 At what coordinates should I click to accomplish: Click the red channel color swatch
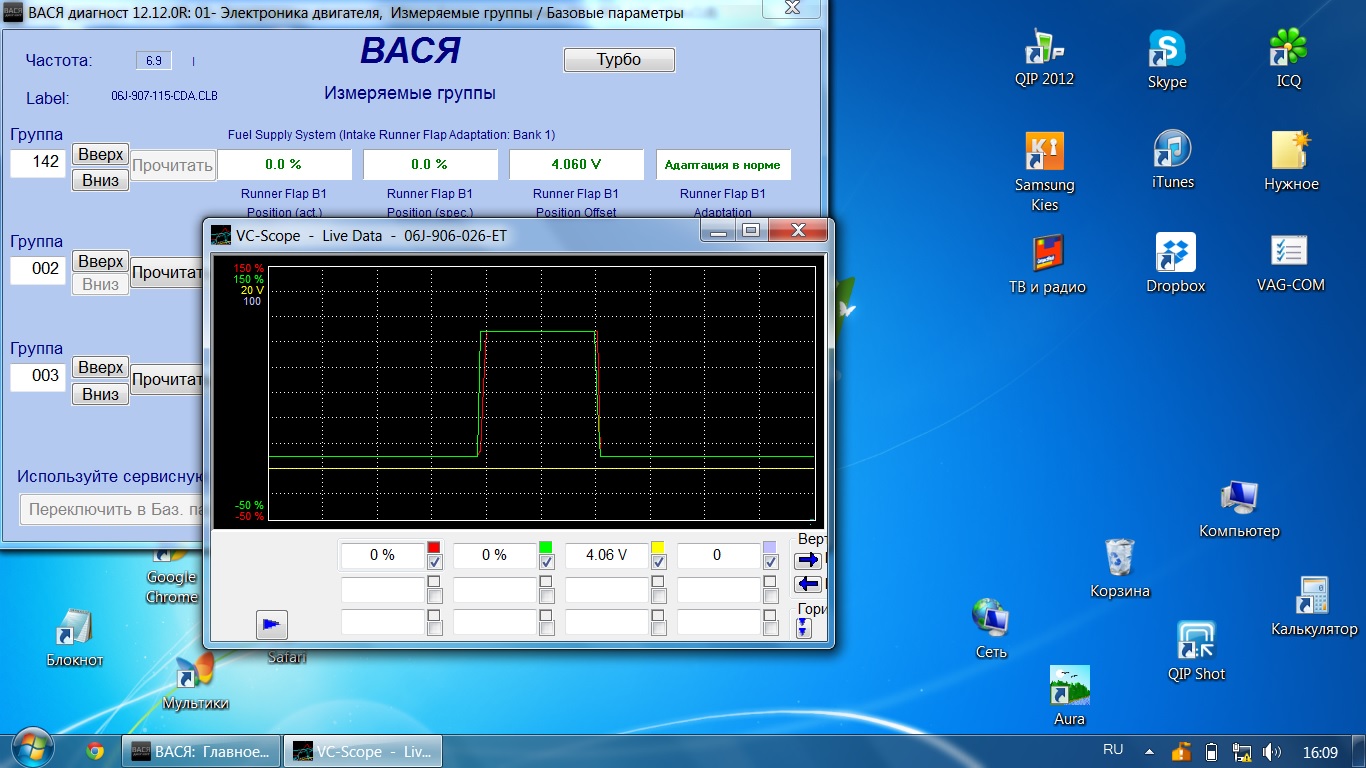[x=434, y=547]
